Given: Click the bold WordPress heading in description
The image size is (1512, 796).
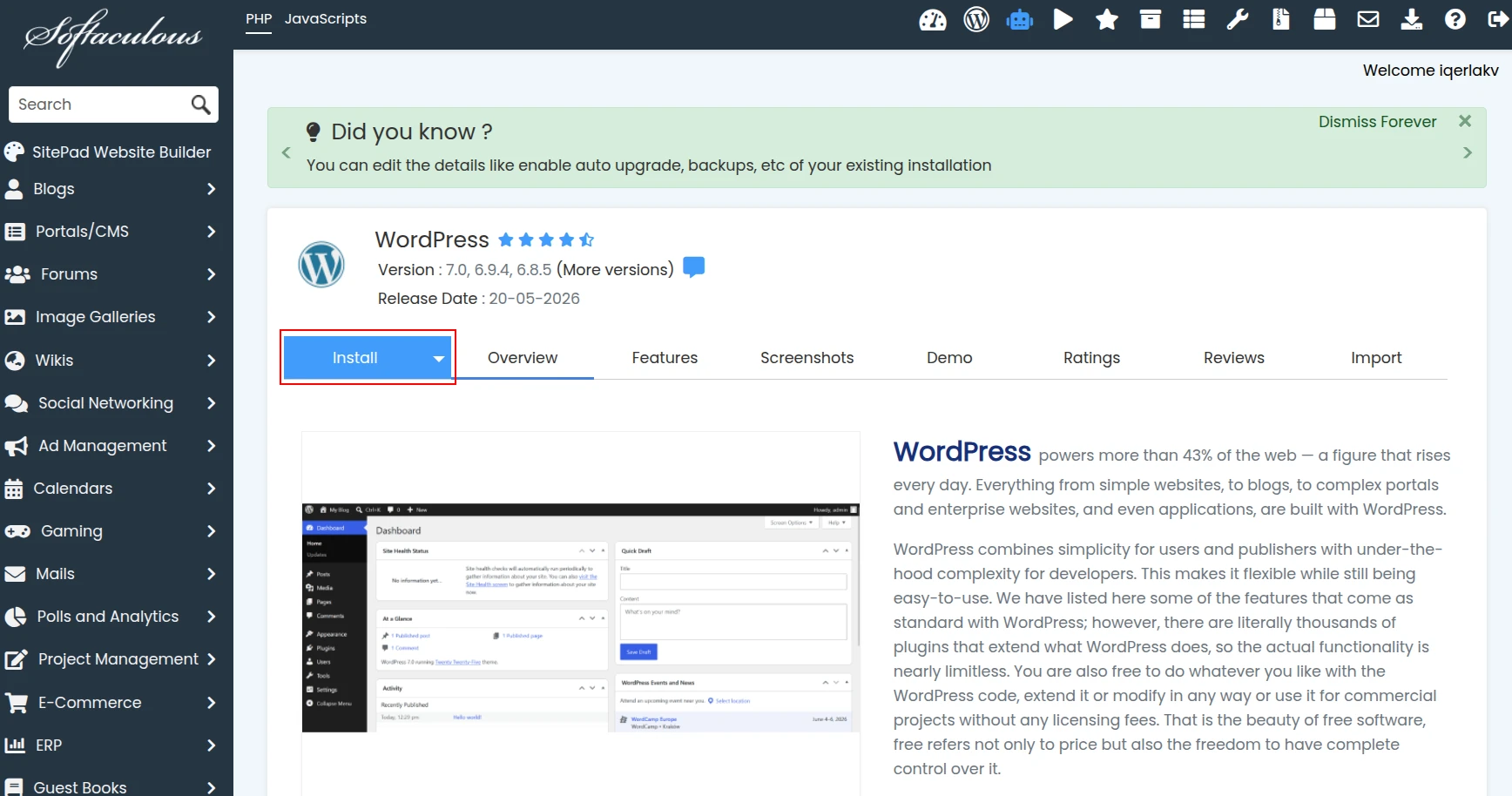Looking at the screenshot, I should (962, 452).
